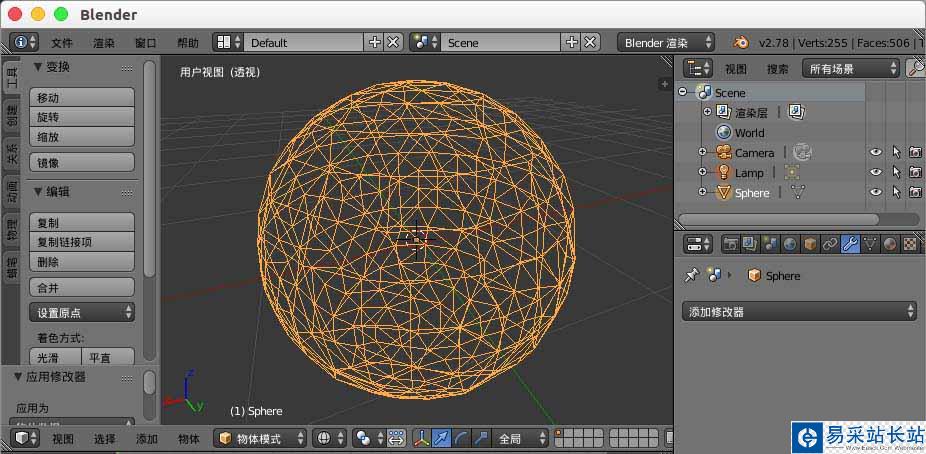
Task: Open the 添加修改器 dropdown
Action: (799, 312)
